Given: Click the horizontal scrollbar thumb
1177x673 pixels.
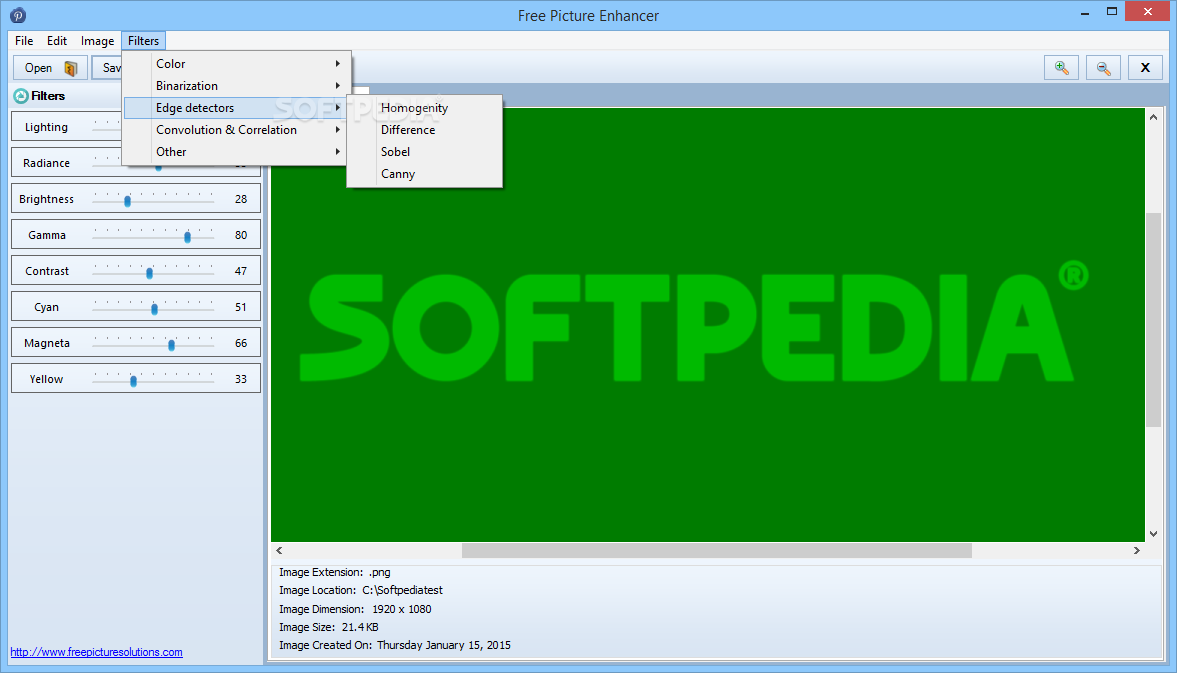Looking at the screenshot, I should pyautogui.click(x=717, y=551).
